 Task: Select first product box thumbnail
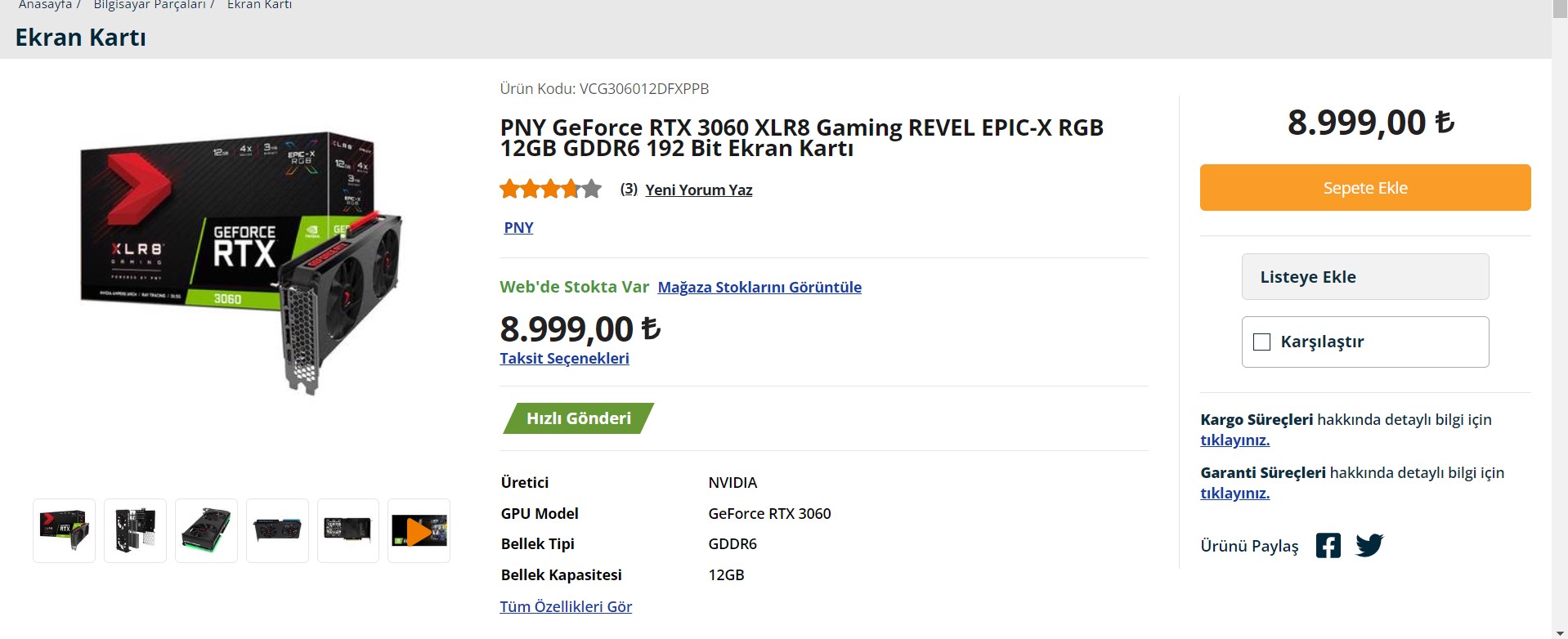tap(64, 531)
